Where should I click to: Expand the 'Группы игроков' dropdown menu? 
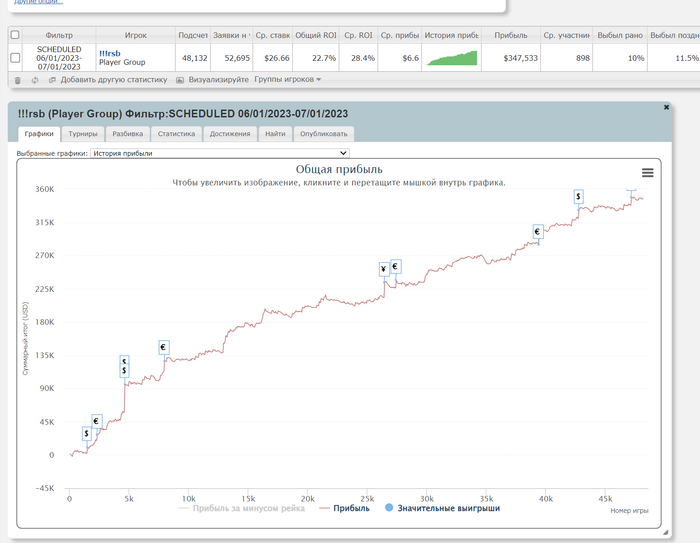tap(288, 79)
